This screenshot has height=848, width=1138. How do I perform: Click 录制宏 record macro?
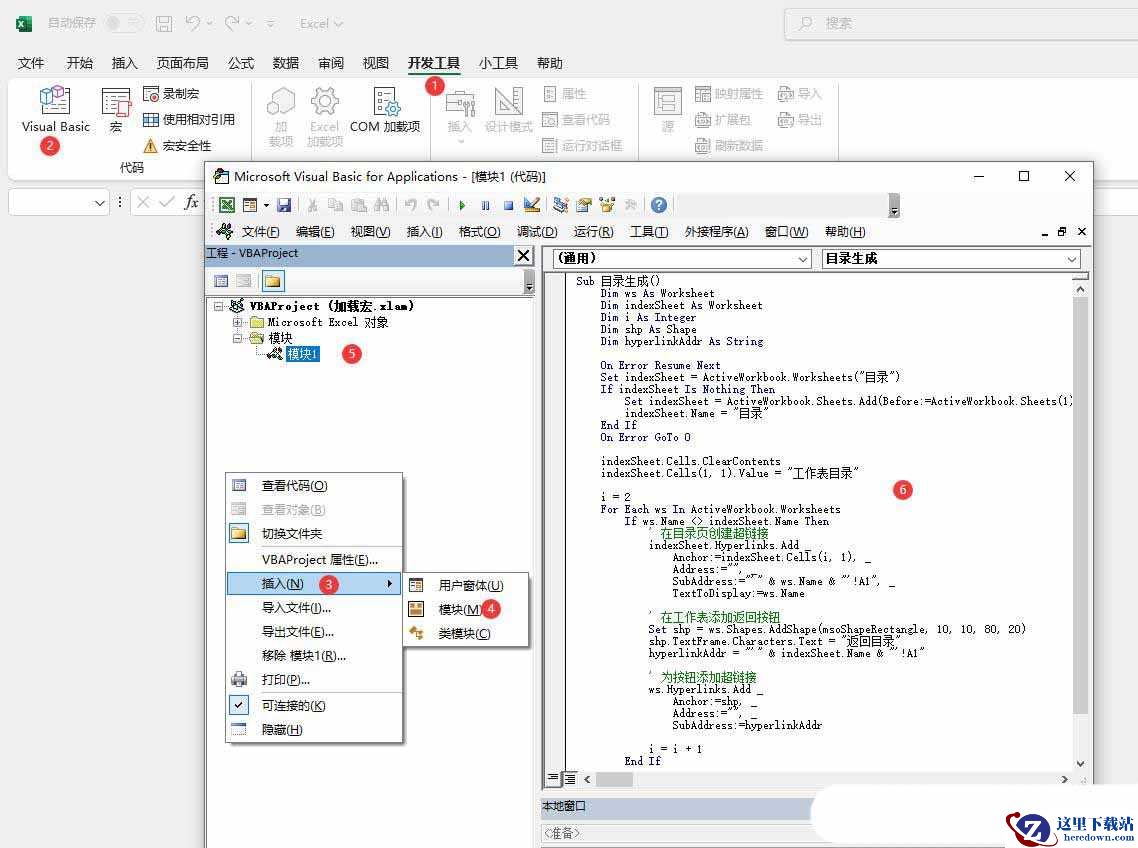click(x=171, y=94)
